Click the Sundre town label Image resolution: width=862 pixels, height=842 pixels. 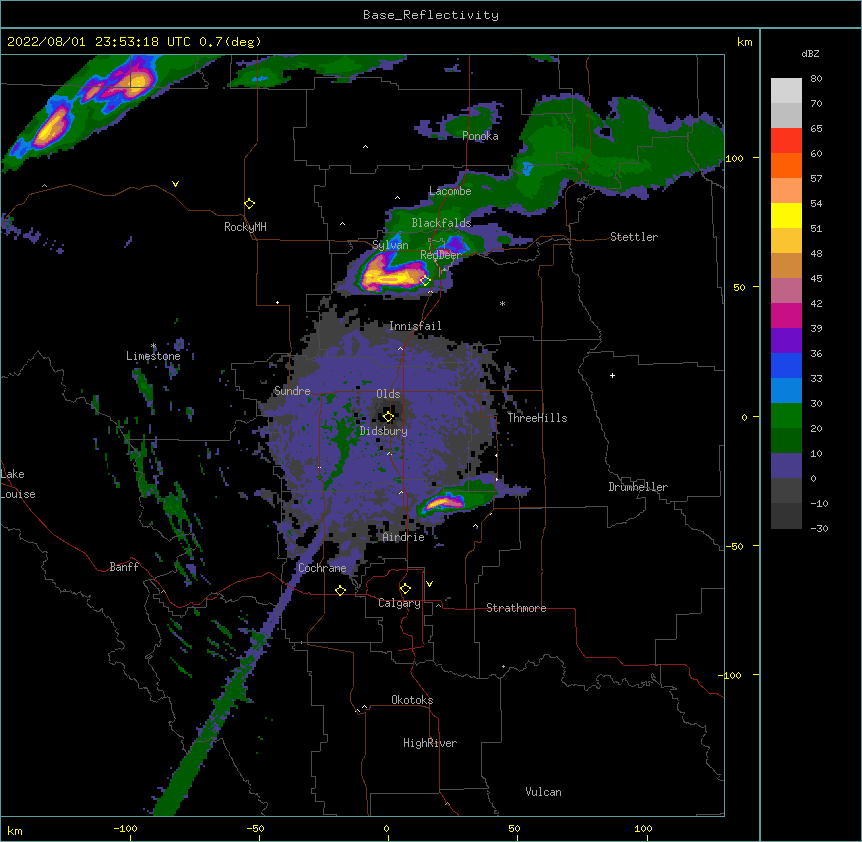(292, 391)
